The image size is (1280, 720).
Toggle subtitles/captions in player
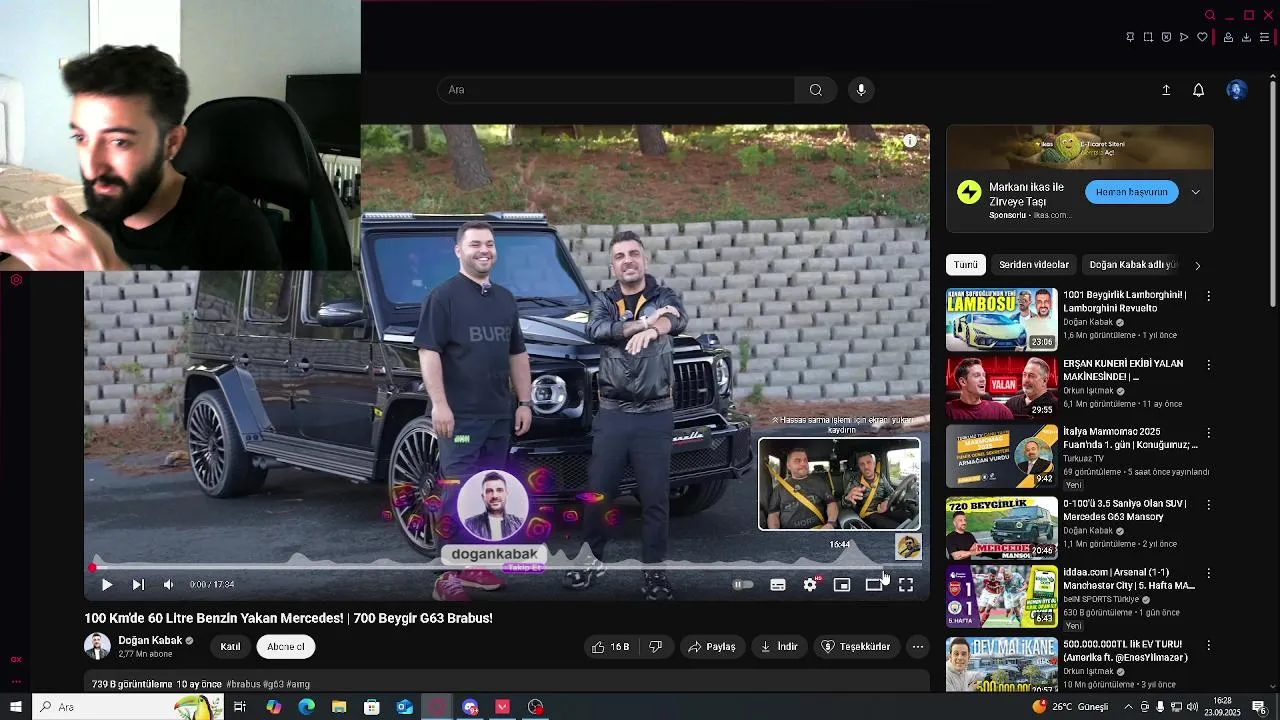(x=777, y=585)
